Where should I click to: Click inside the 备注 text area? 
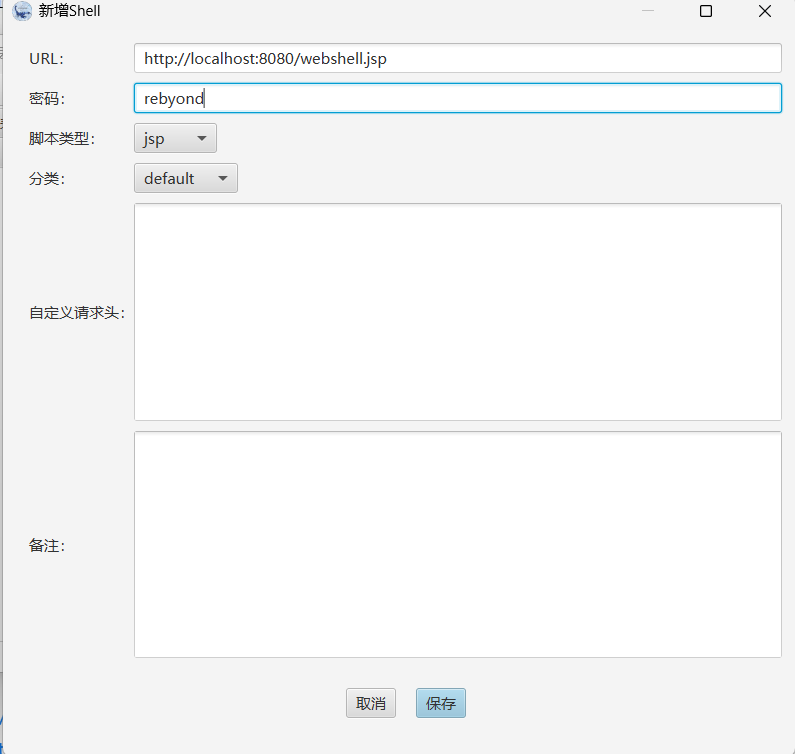[x=457, y=544]
